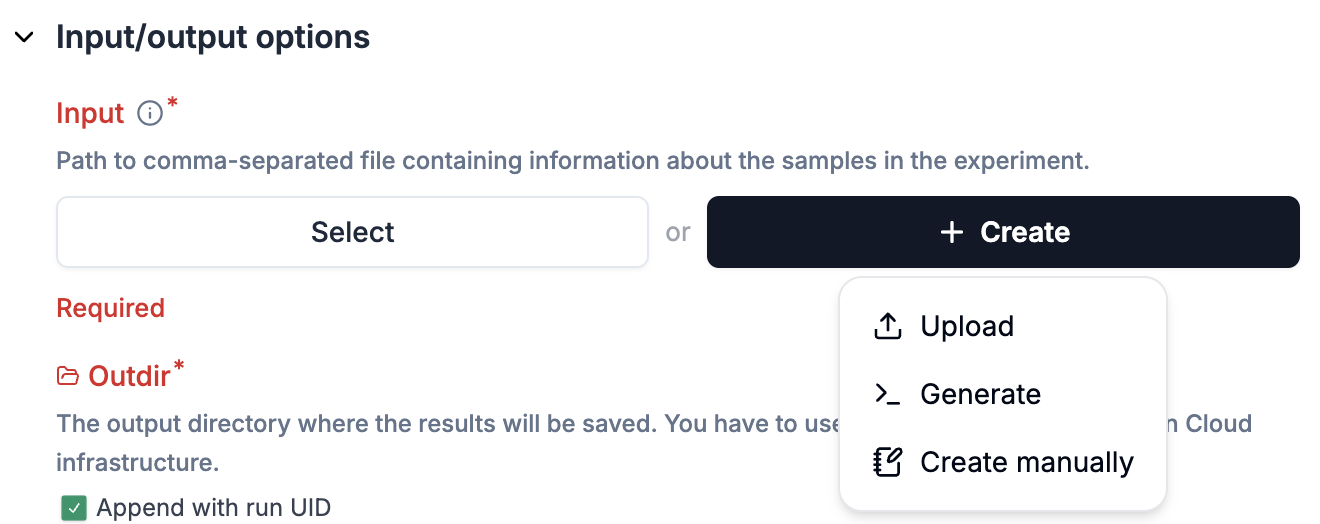Click the Input description about comma-separated file
Image resolution: width=1320 pixels, height=524 pixels.
572,160
